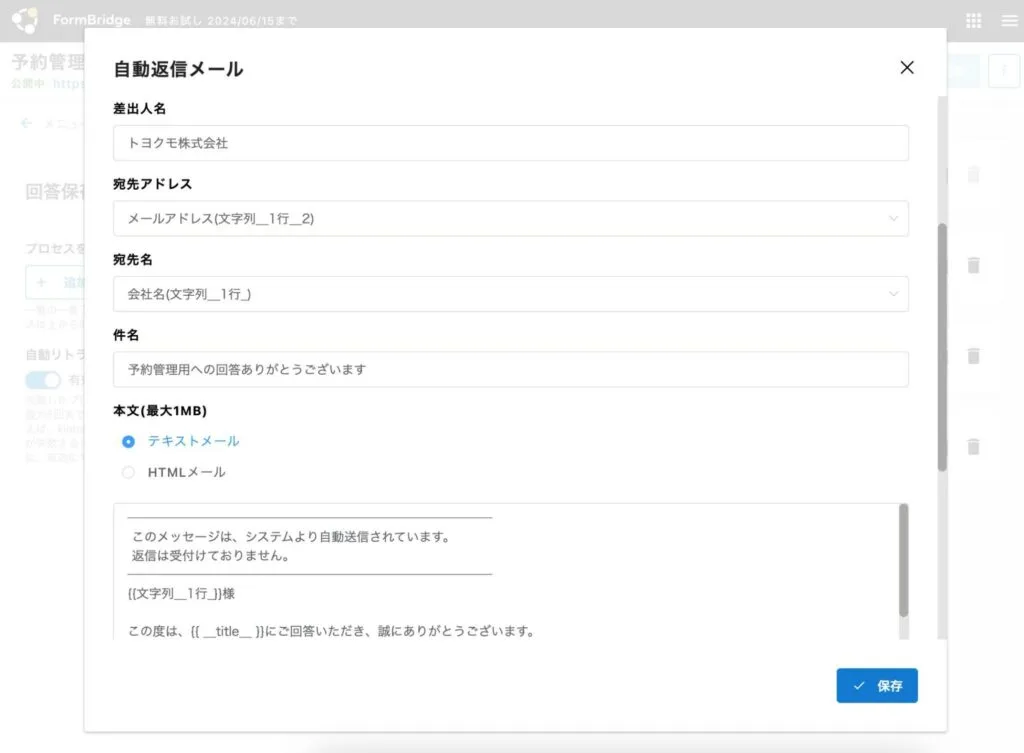Open the 宛先アドレス dropdown
This screenshot has height=753, width=1024.
tap(511, 218)
